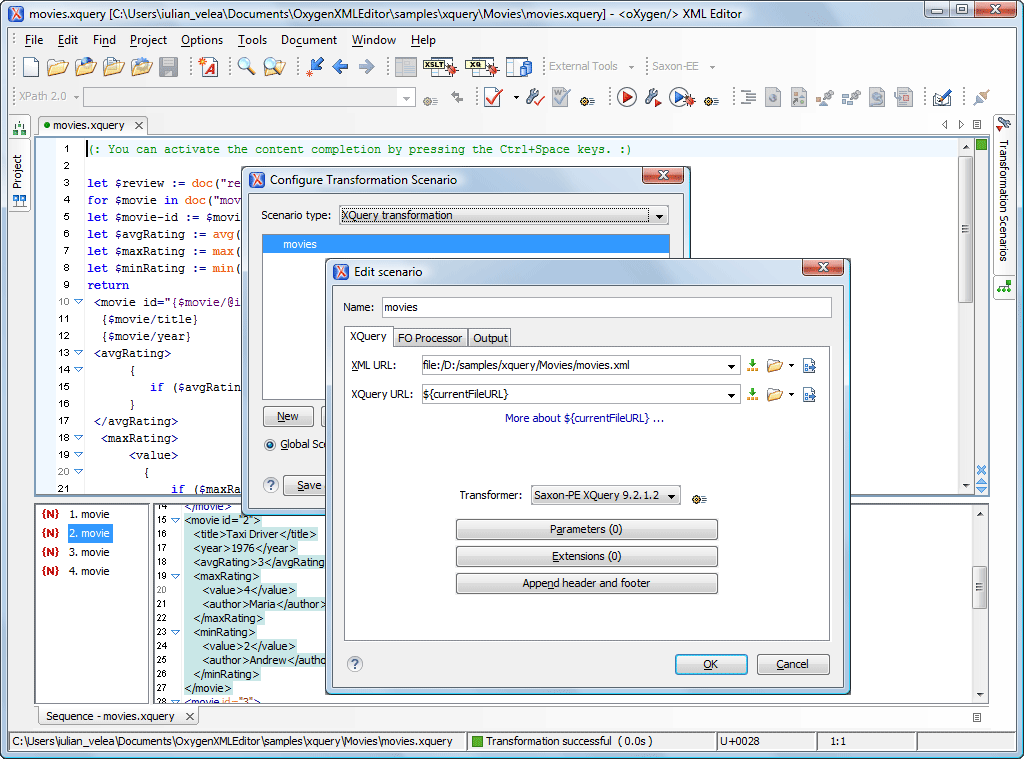The height and width of the screenshot is (759, 1024).
Task: Select '2. movie' in the sequence list
Action: tap(89, 534)
